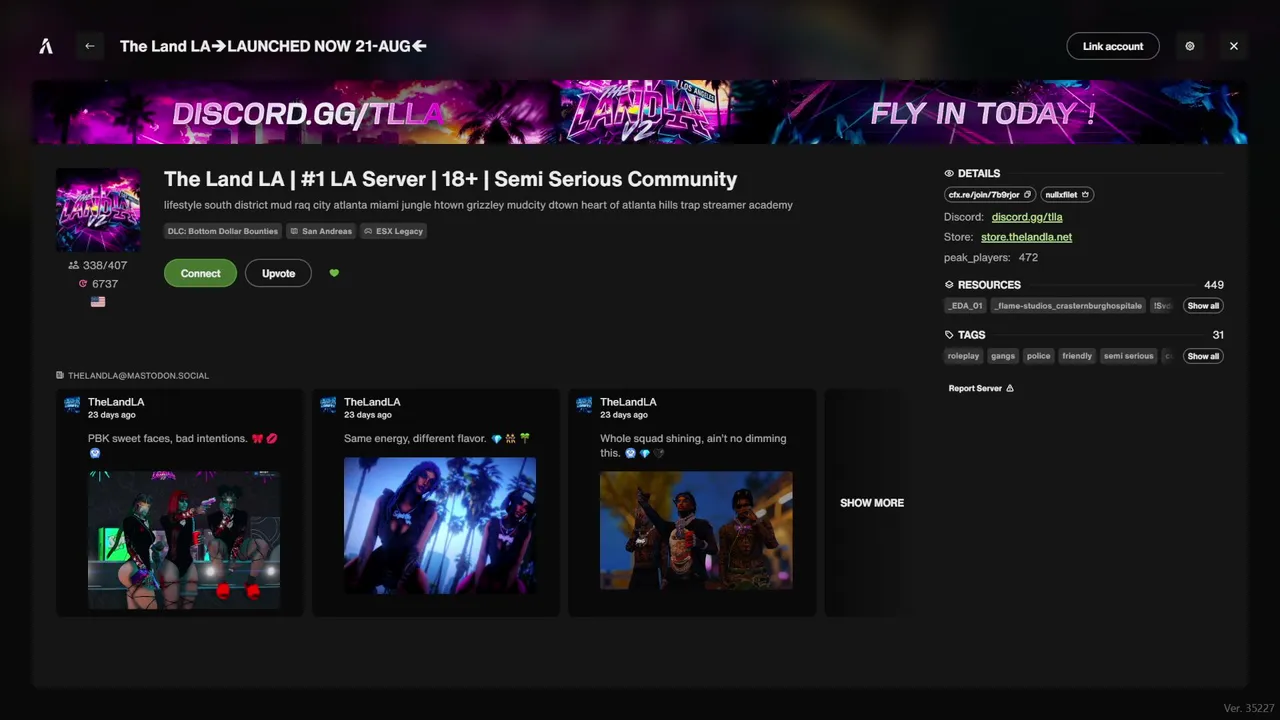Click the Link account button
Viewport: 1280px width, 720px height.
click(x=1113, y=46)
